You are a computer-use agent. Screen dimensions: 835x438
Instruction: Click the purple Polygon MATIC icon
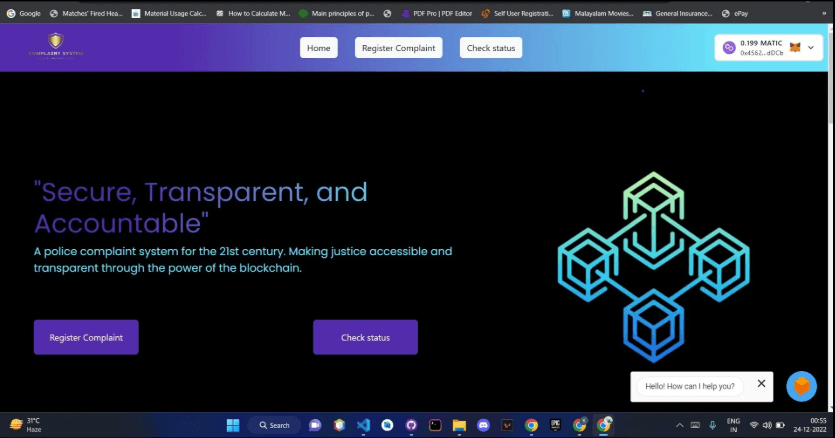tap(729, 47)
